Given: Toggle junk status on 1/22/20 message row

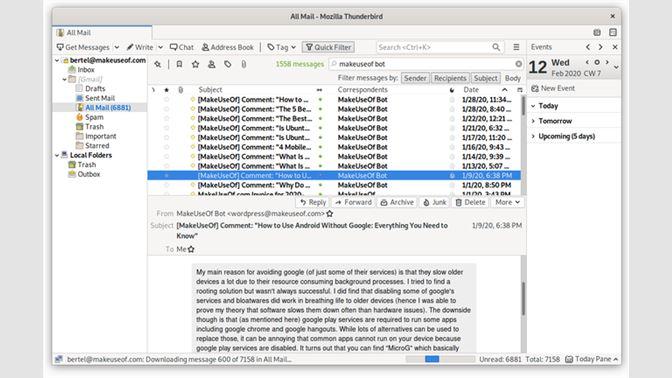Looking at the screenshot, I should tap(452, 119).
